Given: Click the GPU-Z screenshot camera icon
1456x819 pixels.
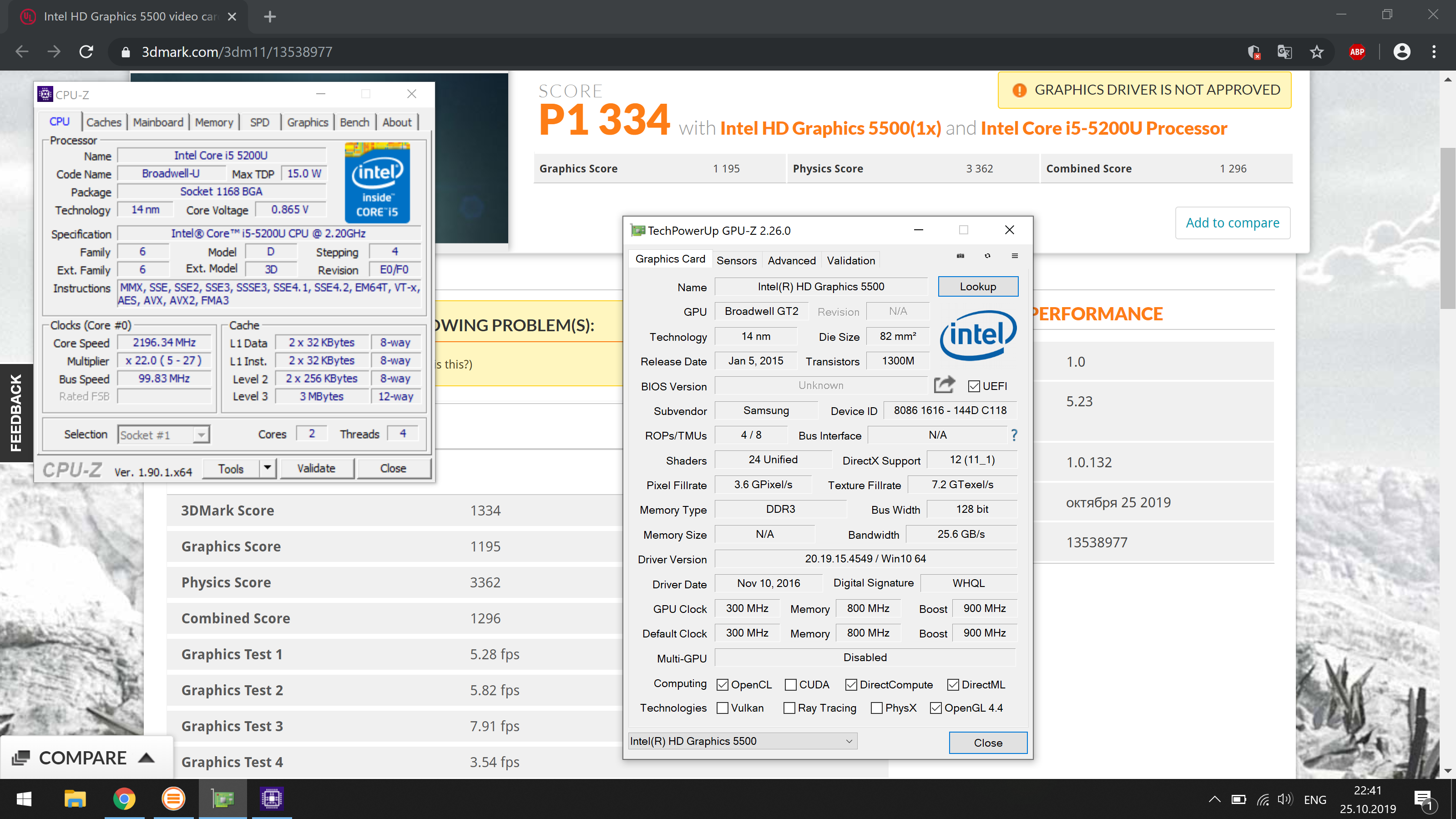Looking at the screenshot, I should click(960, 256).
